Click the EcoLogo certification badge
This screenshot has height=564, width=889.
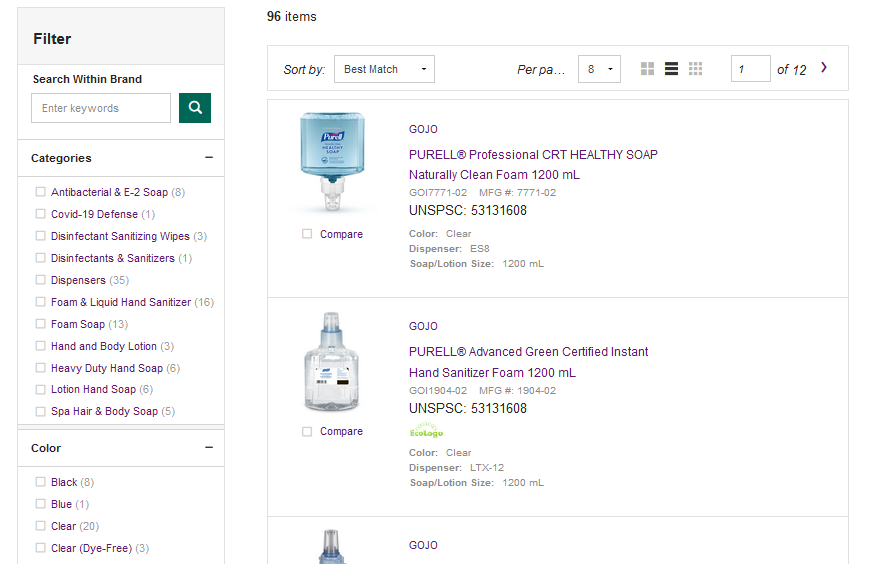tap(426, 430)
